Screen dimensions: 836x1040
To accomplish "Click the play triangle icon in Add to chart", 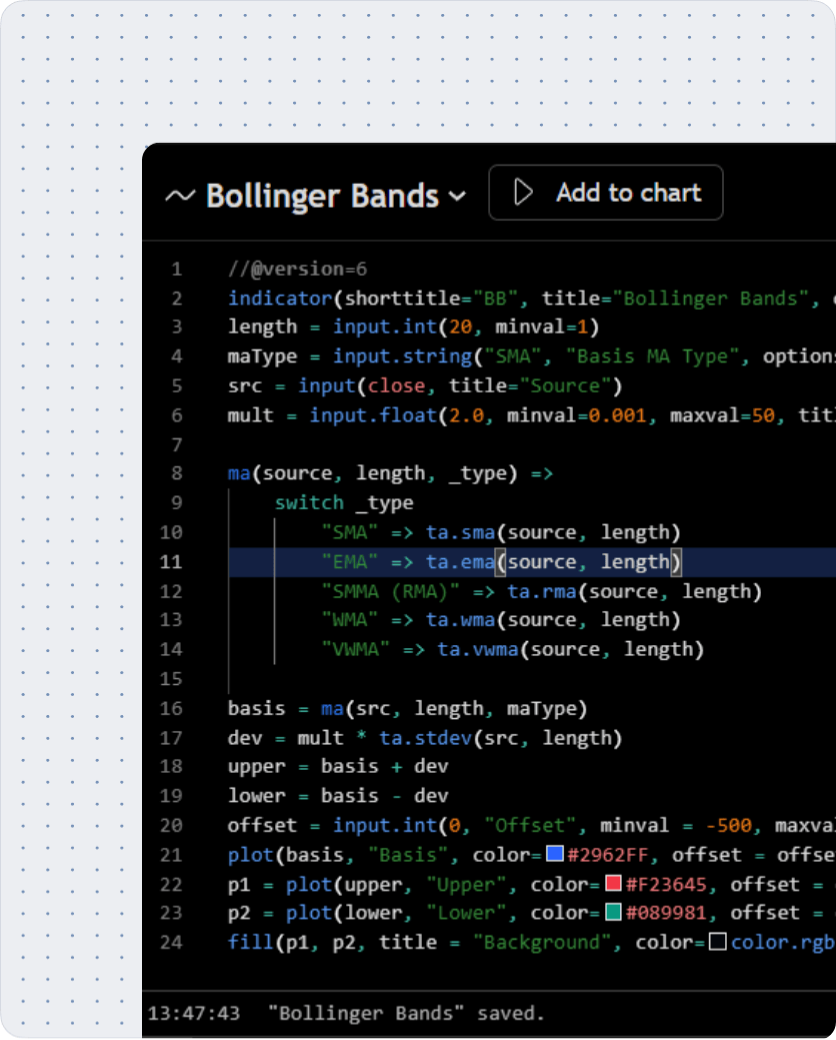I will coord(523,192).
